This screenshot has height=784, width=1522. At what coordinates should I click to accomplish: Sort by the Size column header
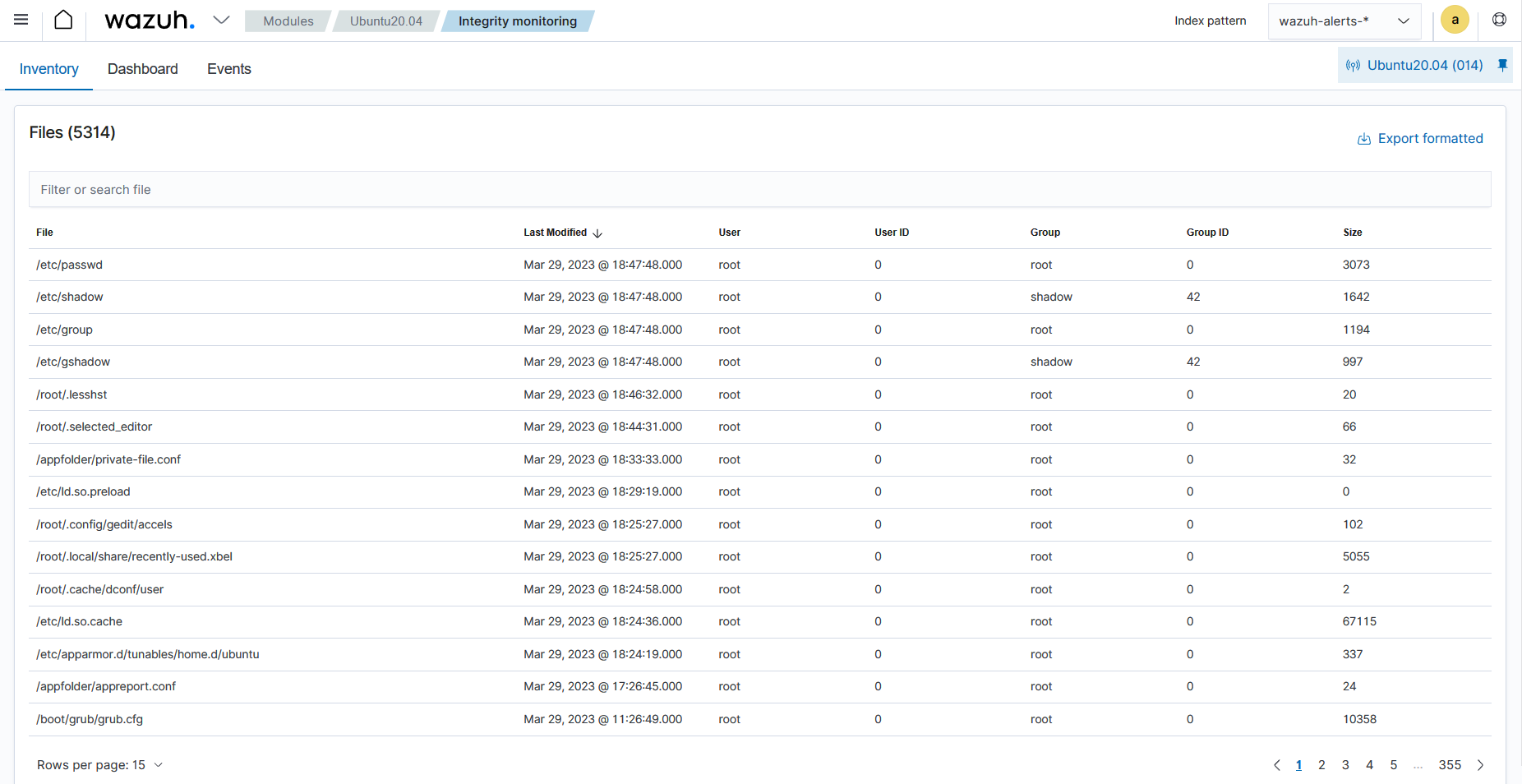1352,233
